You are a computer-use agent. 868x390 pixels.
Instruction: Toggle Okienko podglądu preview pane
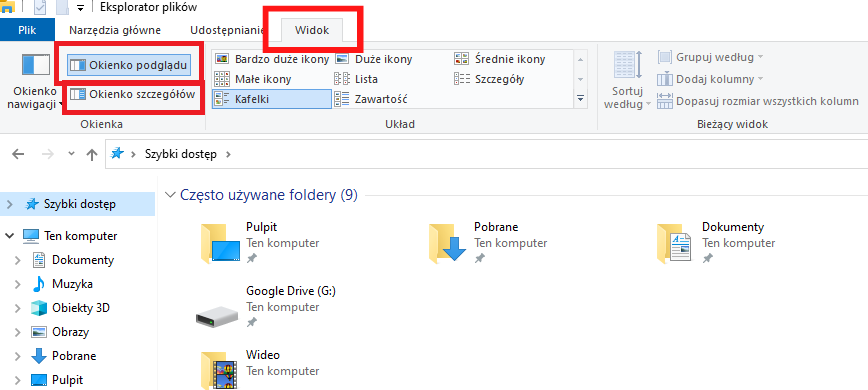pos(129,65)
